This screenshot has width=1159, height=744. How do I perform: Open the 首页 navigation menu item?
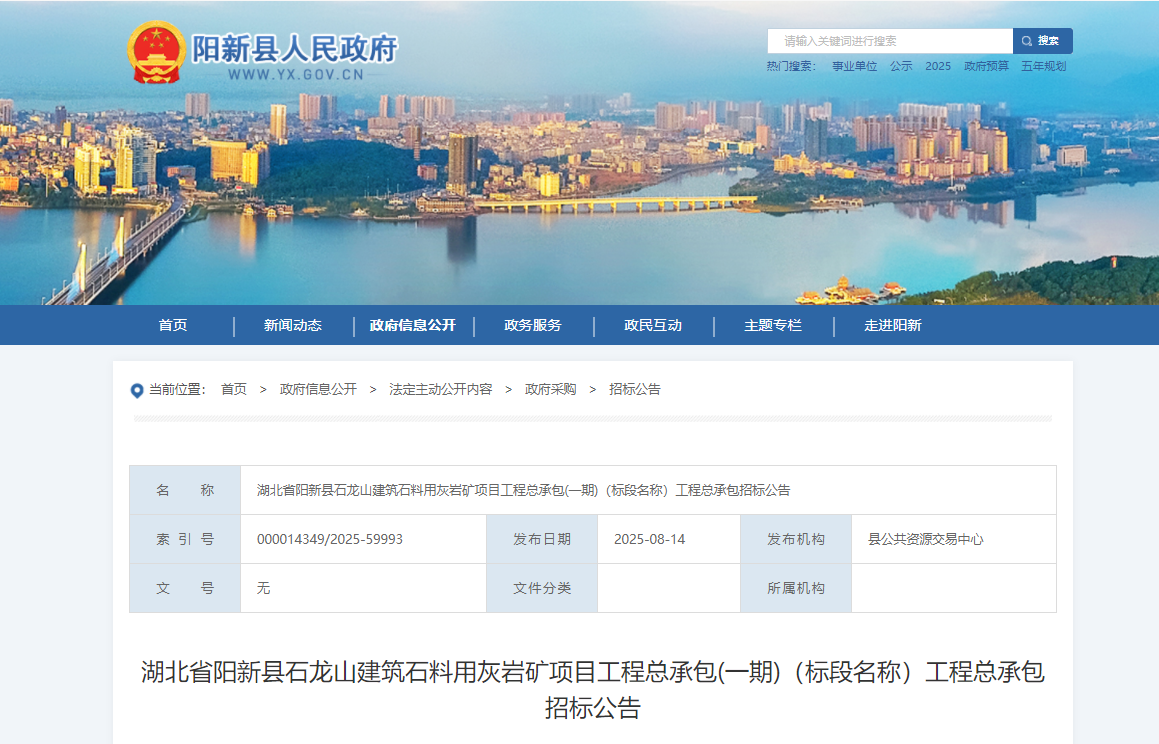click(x=172, y=325)
